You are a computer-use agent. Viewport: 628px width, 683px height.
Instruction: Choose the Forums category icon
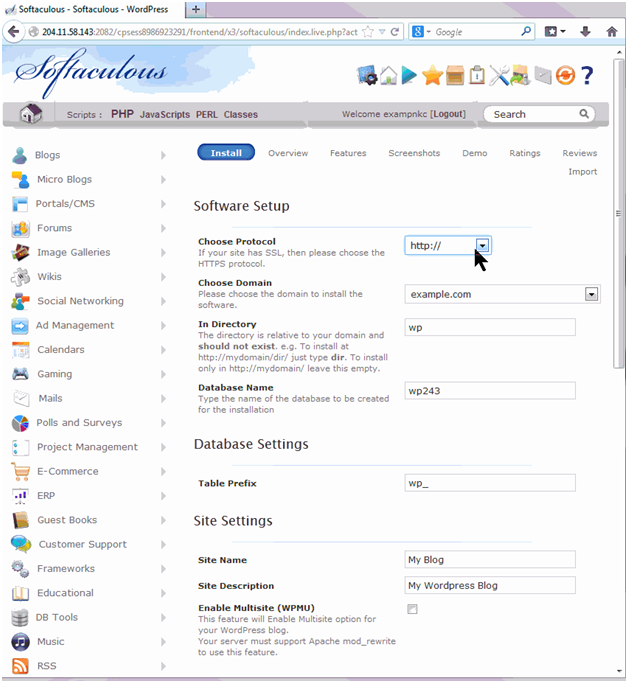tap(20, 228)
